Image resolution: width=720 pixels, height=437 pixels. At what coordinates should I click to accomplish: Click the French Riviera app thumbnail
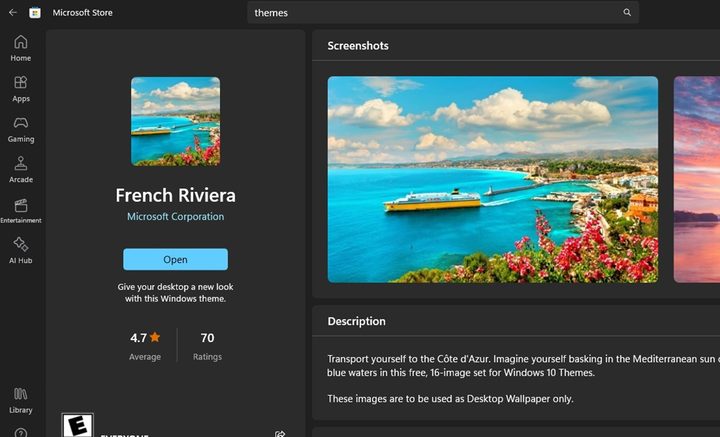(175, 121)
